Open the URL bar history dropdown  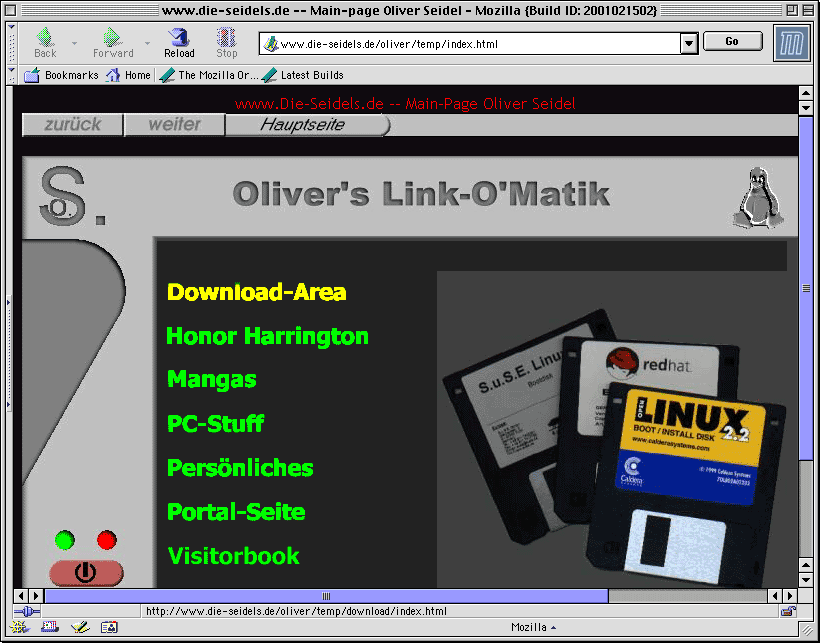click(x=689, y=44)
